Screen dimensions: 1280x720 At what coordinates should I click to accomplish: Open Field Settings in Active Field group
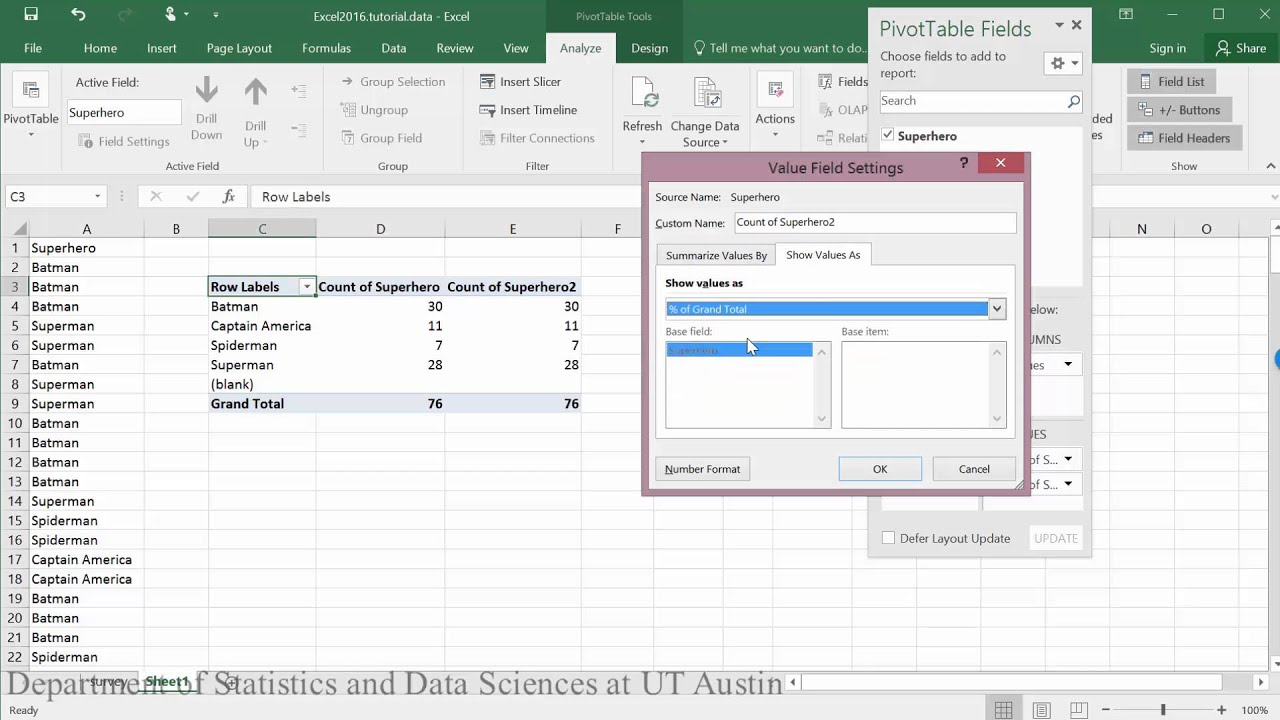click(124, 142)
